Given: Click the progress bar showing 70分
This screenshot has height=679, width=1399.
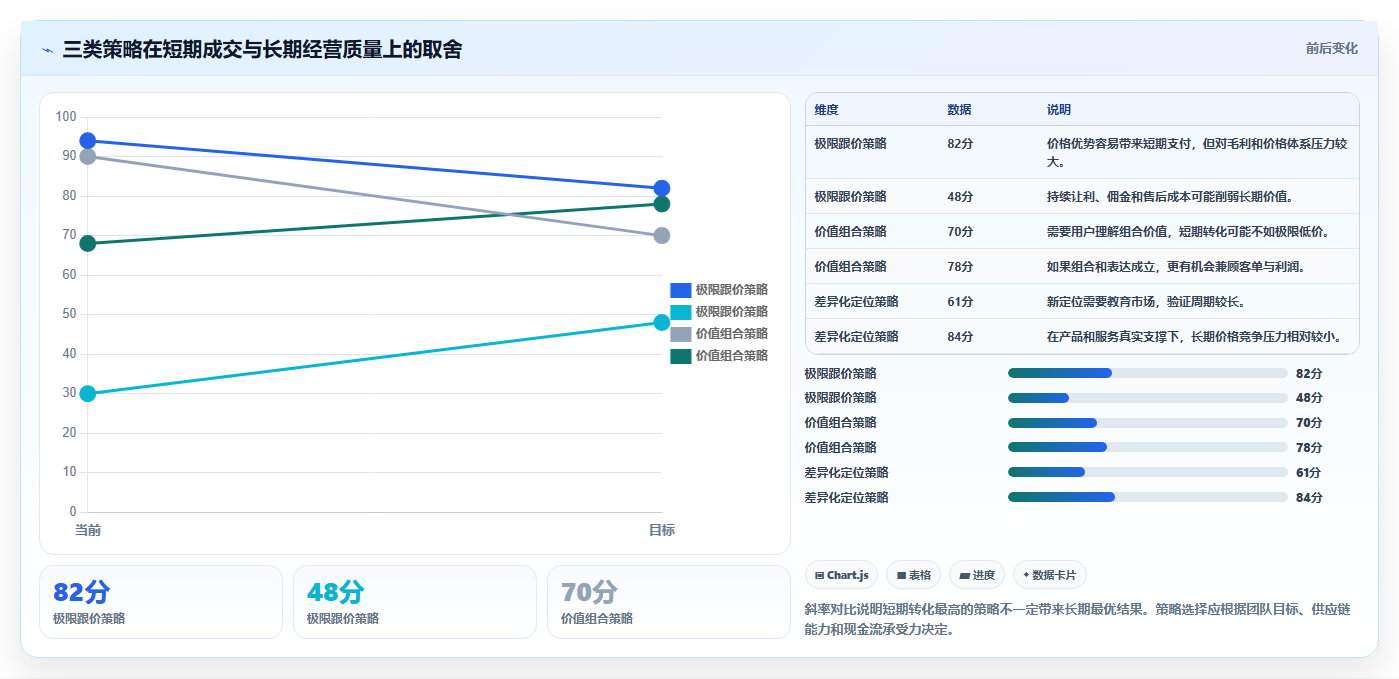Looking at the screenshot, I should coord(1147,423).
